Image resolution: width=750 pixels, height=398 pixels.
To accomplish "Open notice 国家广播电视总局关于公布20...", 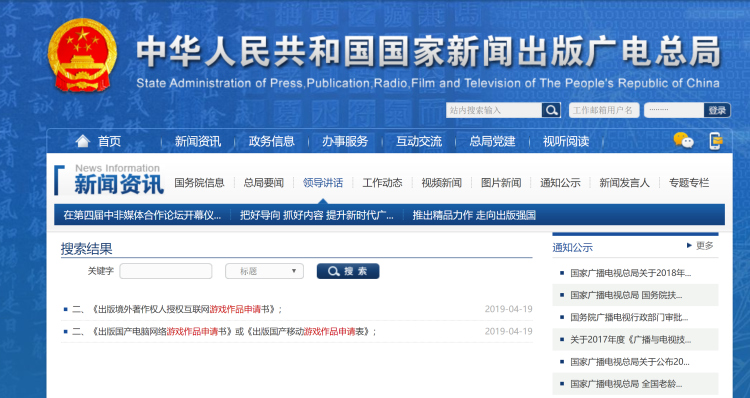I will [x=629, y=362].
